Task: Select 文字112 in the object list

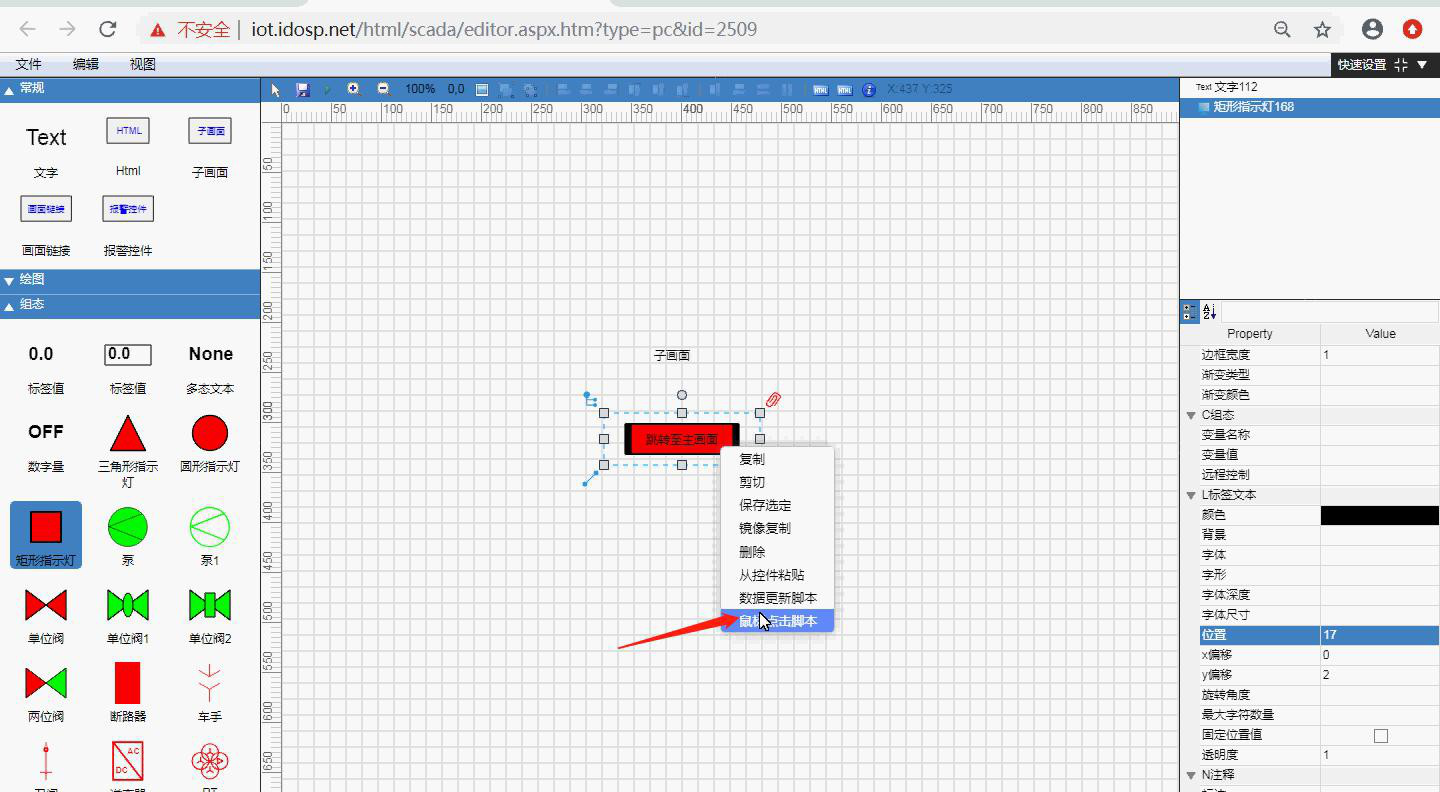Action: click(x=1235, y=87)
